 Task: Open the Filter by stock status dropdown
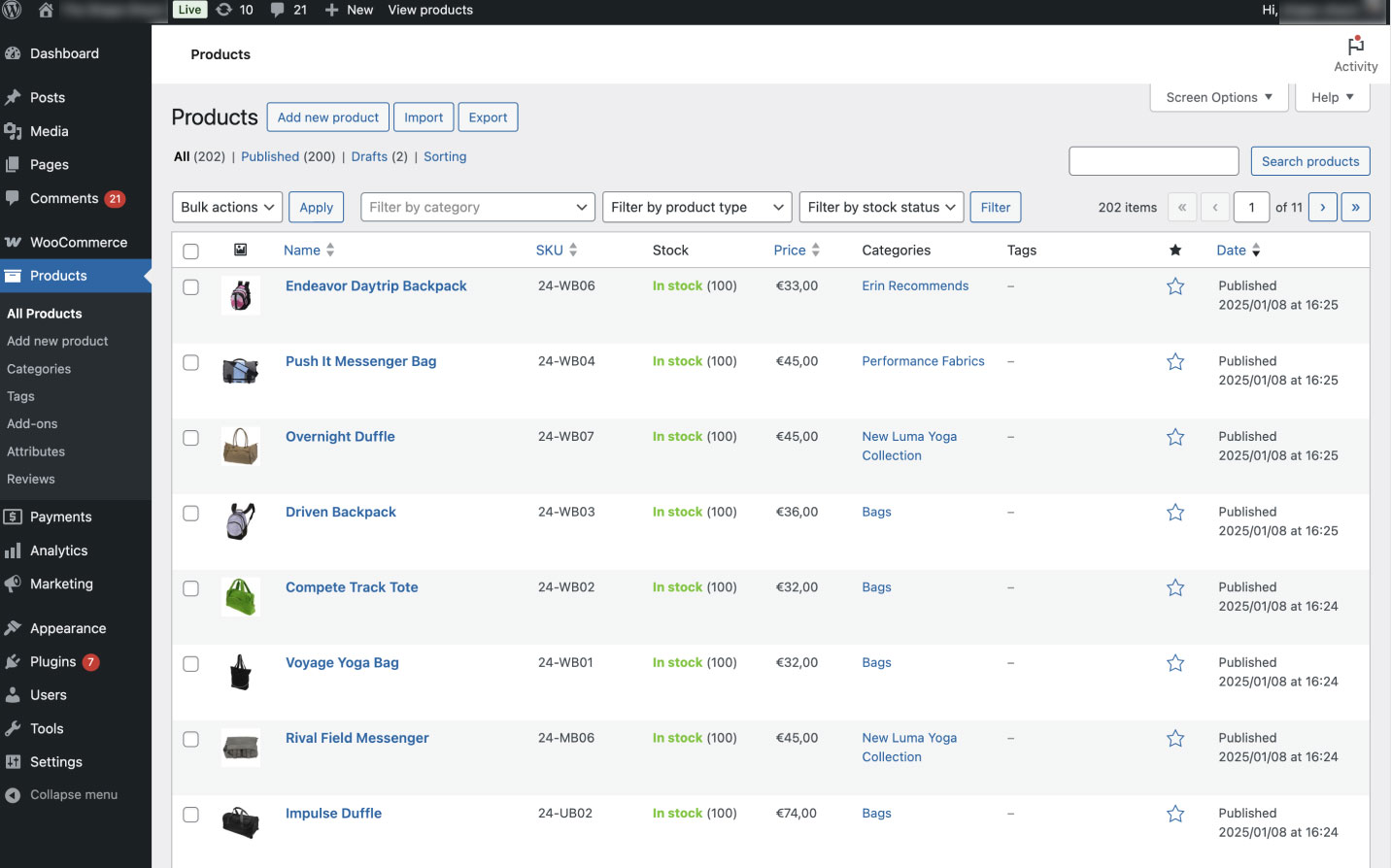[881, 207]
